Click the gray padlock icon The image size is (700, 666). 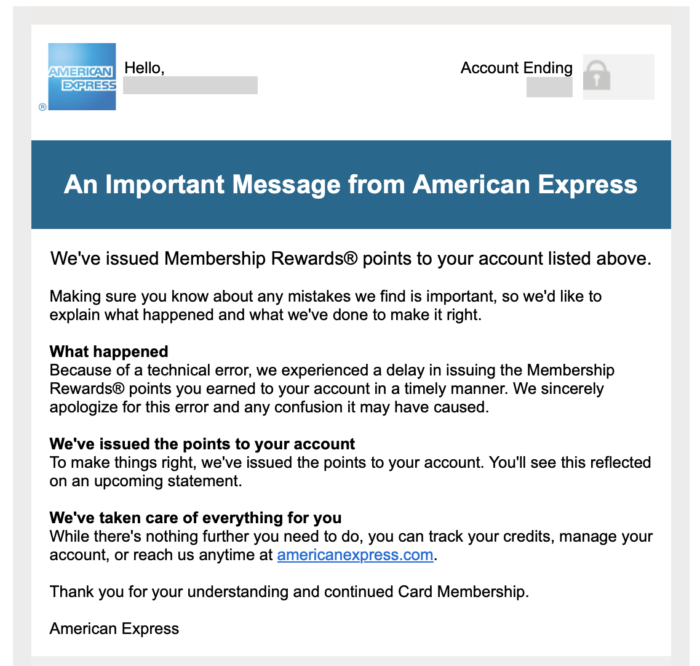596,76
